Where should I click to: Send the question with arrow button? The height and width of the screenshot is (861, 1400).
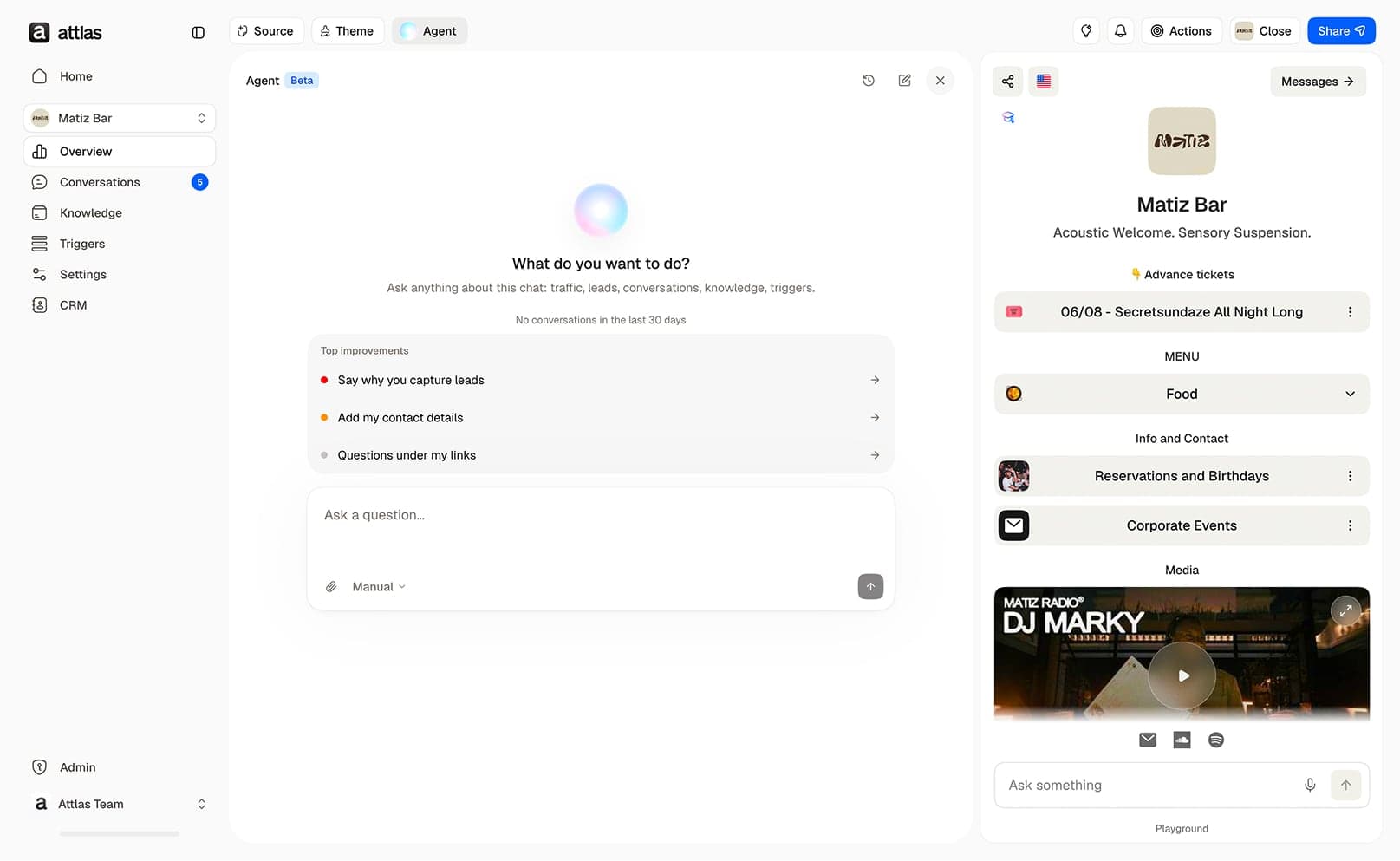[870, 587]
